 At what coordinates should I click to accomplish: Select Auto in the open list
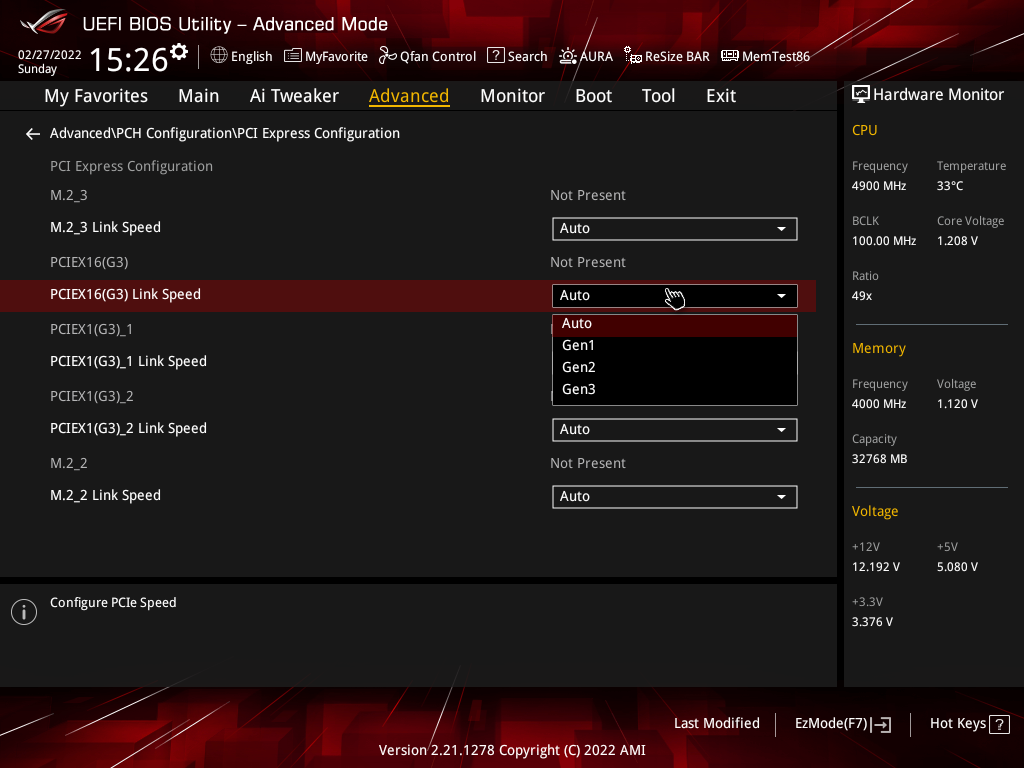click(675, 324)
